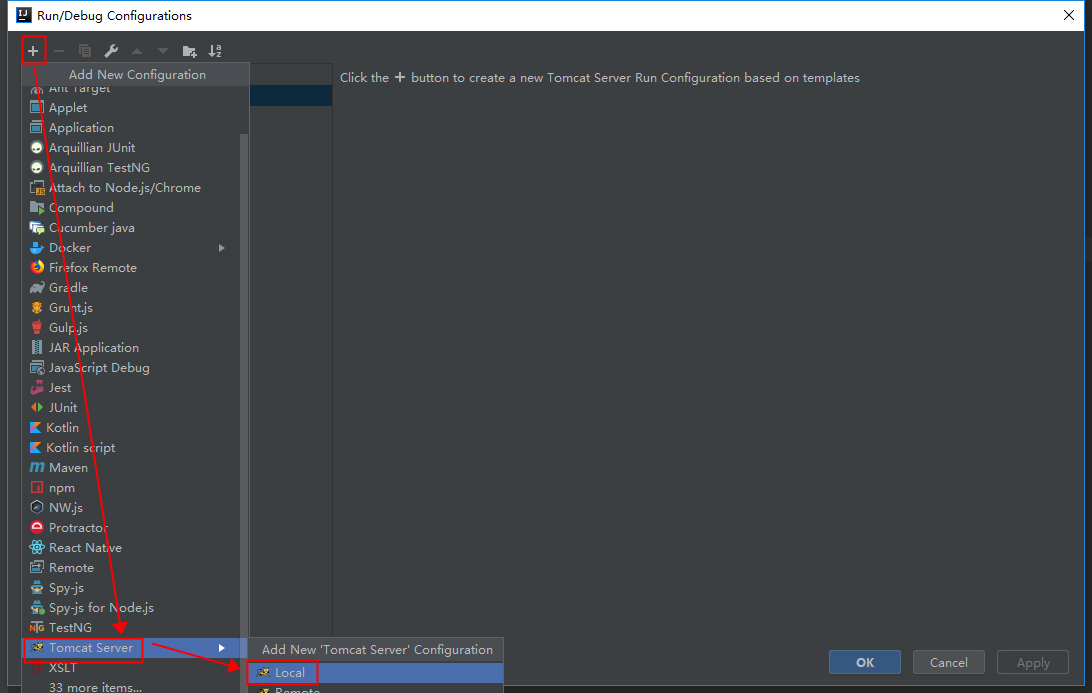Select Spy-js configuration type
This screenshot has height=693, width=1092.
[131, 588]
